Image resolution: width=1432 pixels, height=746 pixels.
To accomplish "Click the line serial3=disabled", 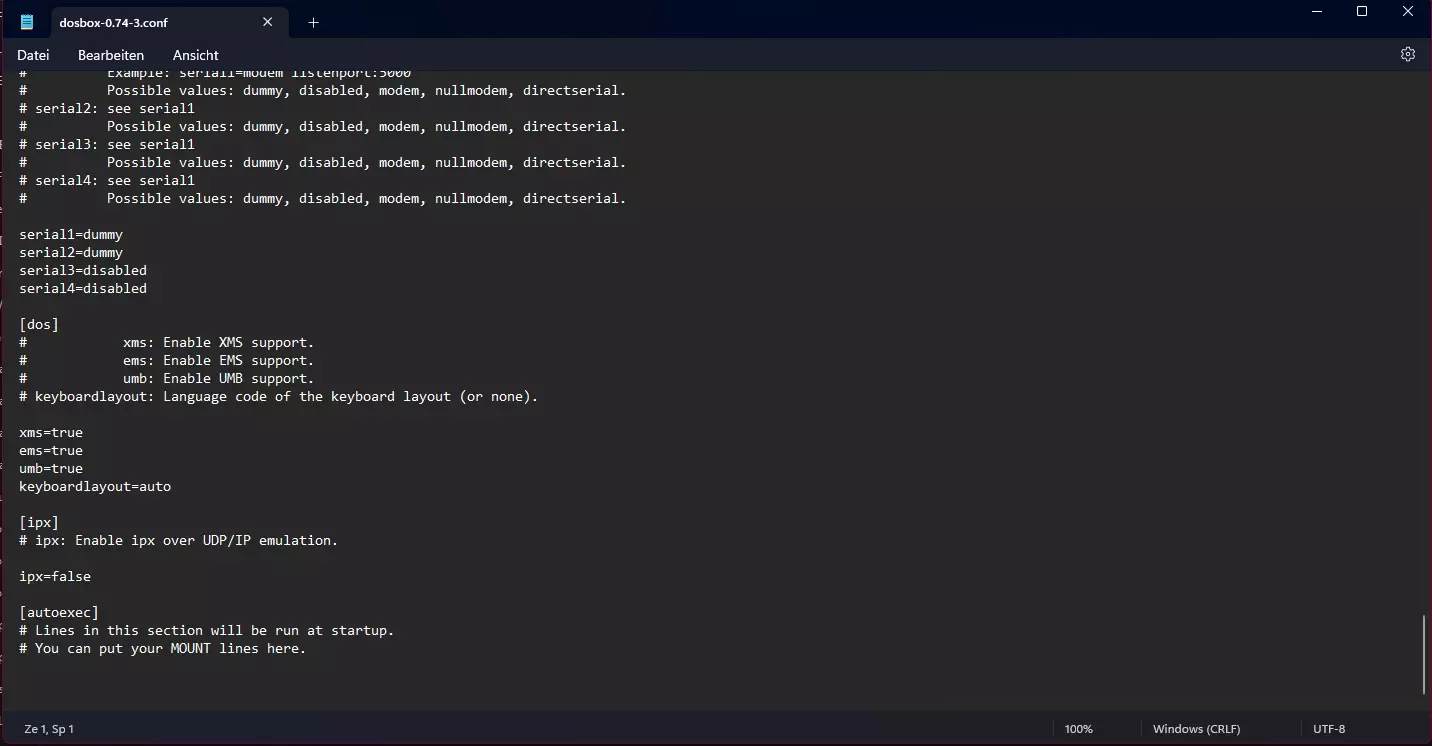I will point(83,270).
